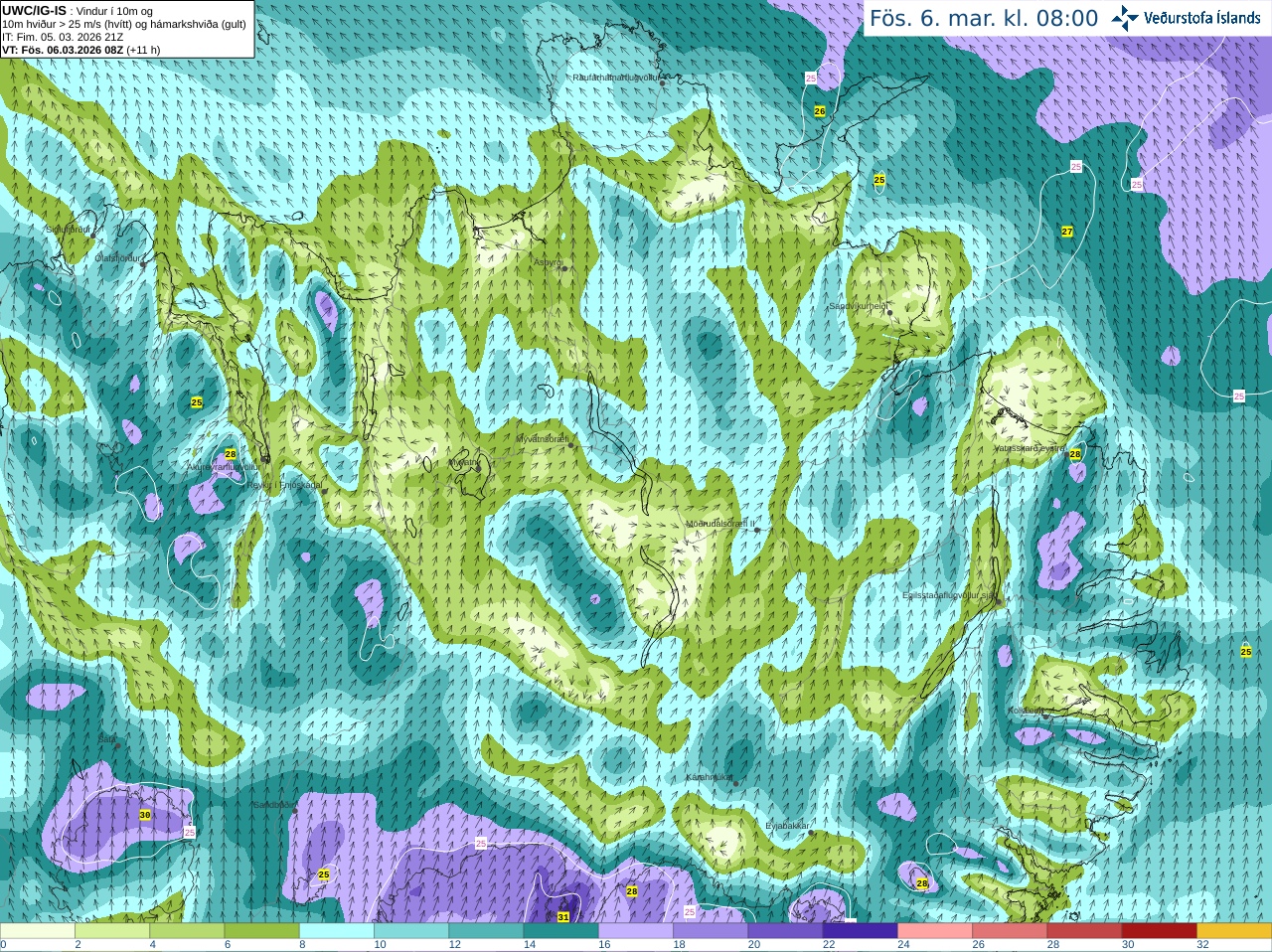Select the Kollaleira station dot

pos(1045,715)
